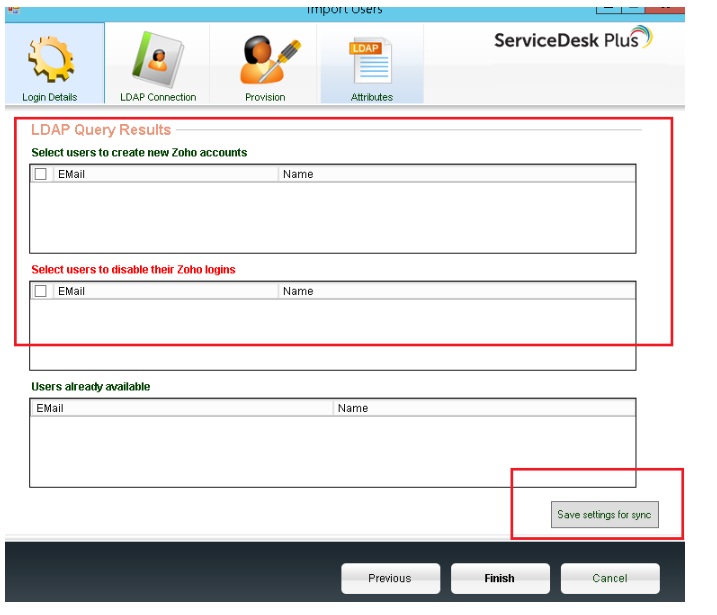
Task: Click inside the empty Users already available list
Action: (332, 451)
